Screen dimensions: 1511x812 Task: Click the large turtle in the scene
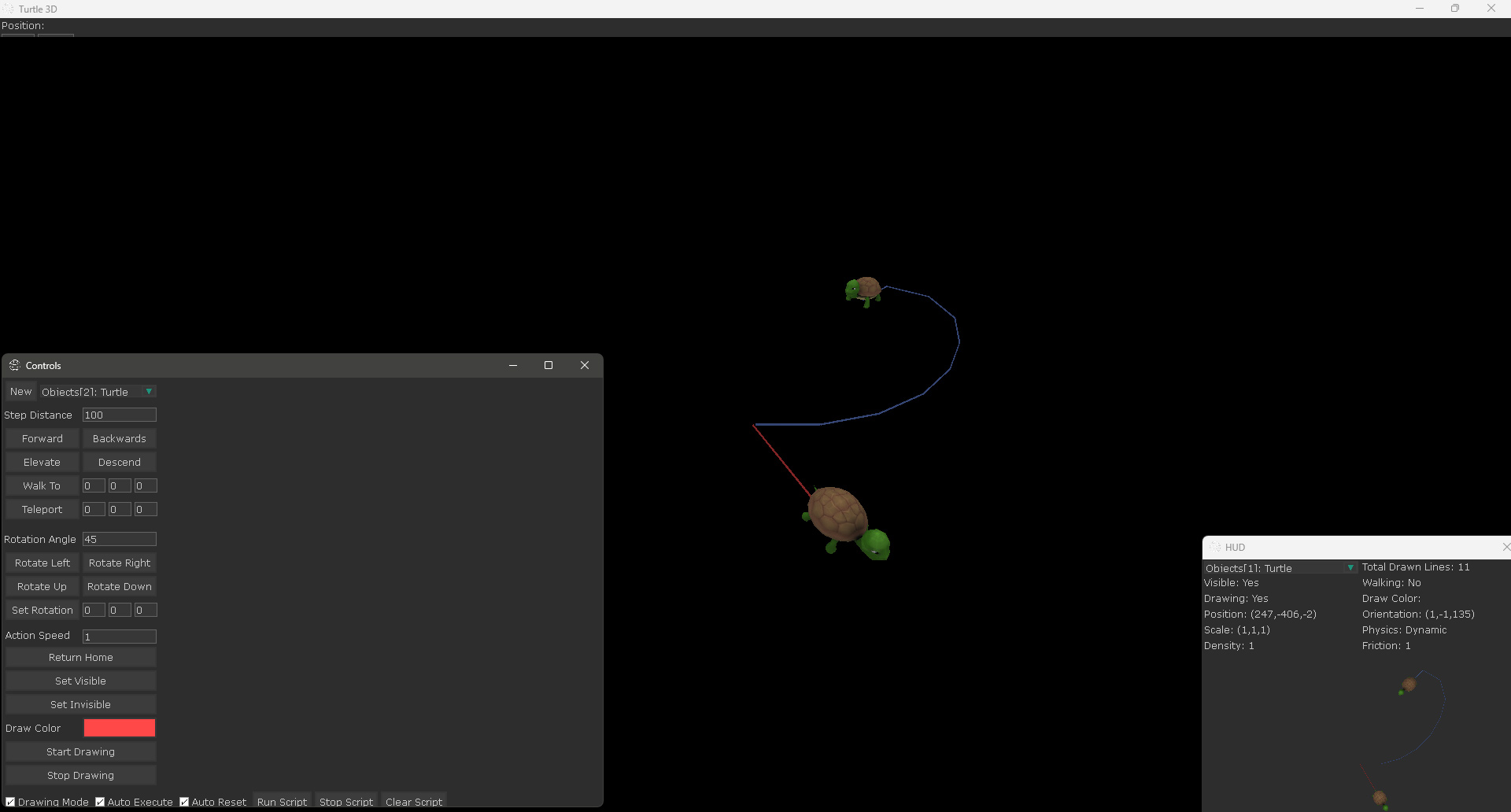(845, 522)
